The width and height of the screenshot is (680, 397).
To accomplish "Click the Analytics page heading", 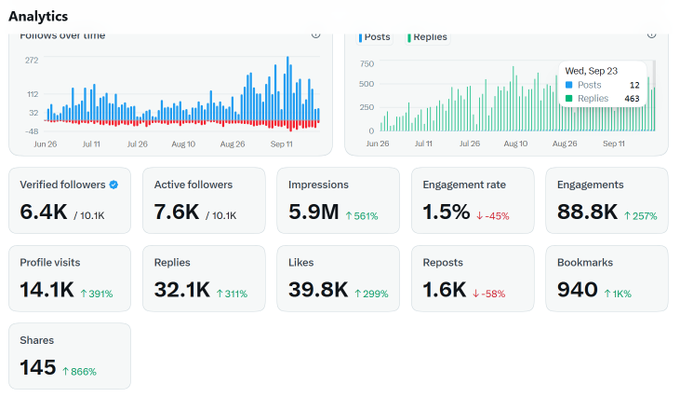I will 38,16.
